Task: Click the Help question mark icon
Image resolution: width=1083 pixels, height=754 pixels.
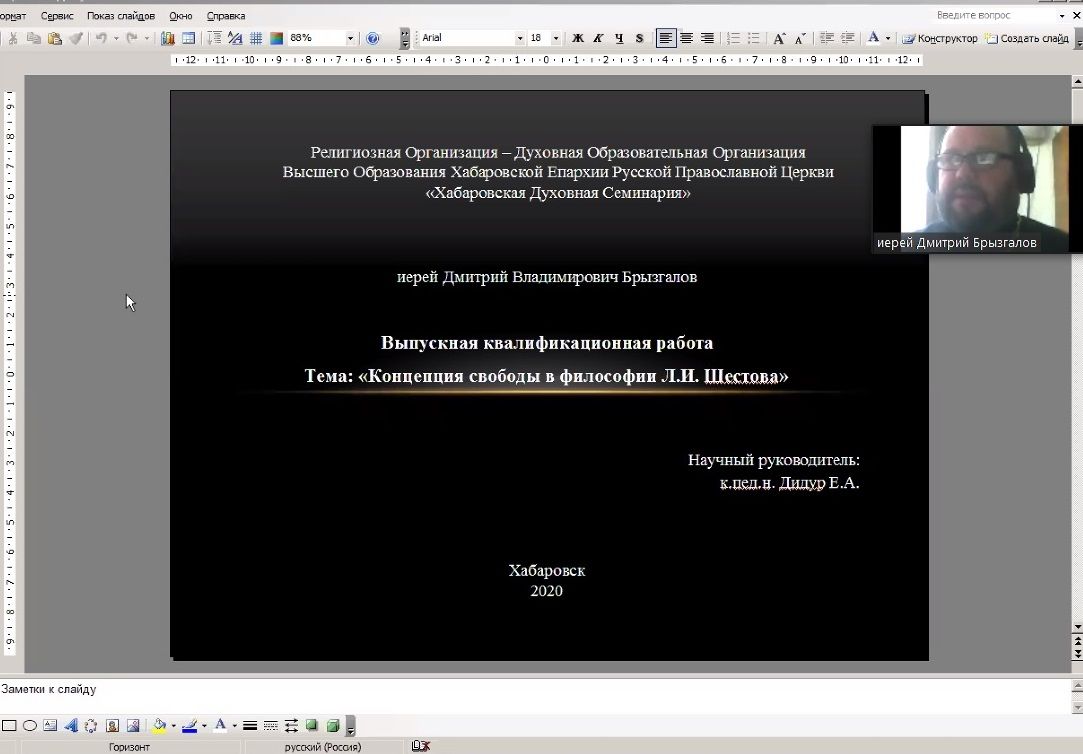Action: [x=373, y=38]
